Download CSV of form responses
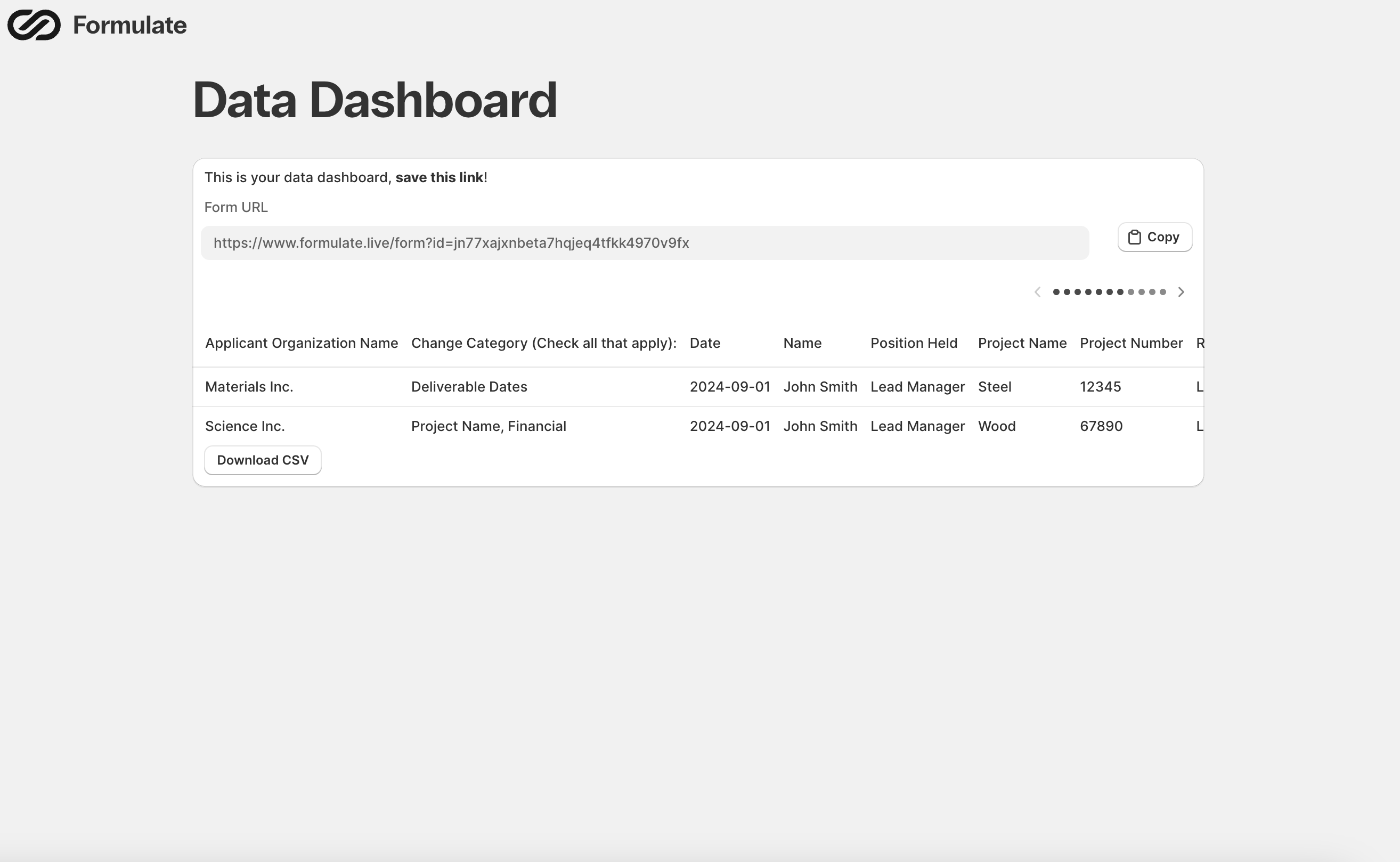Viewport: 1400px width, 862px height. 263,460
